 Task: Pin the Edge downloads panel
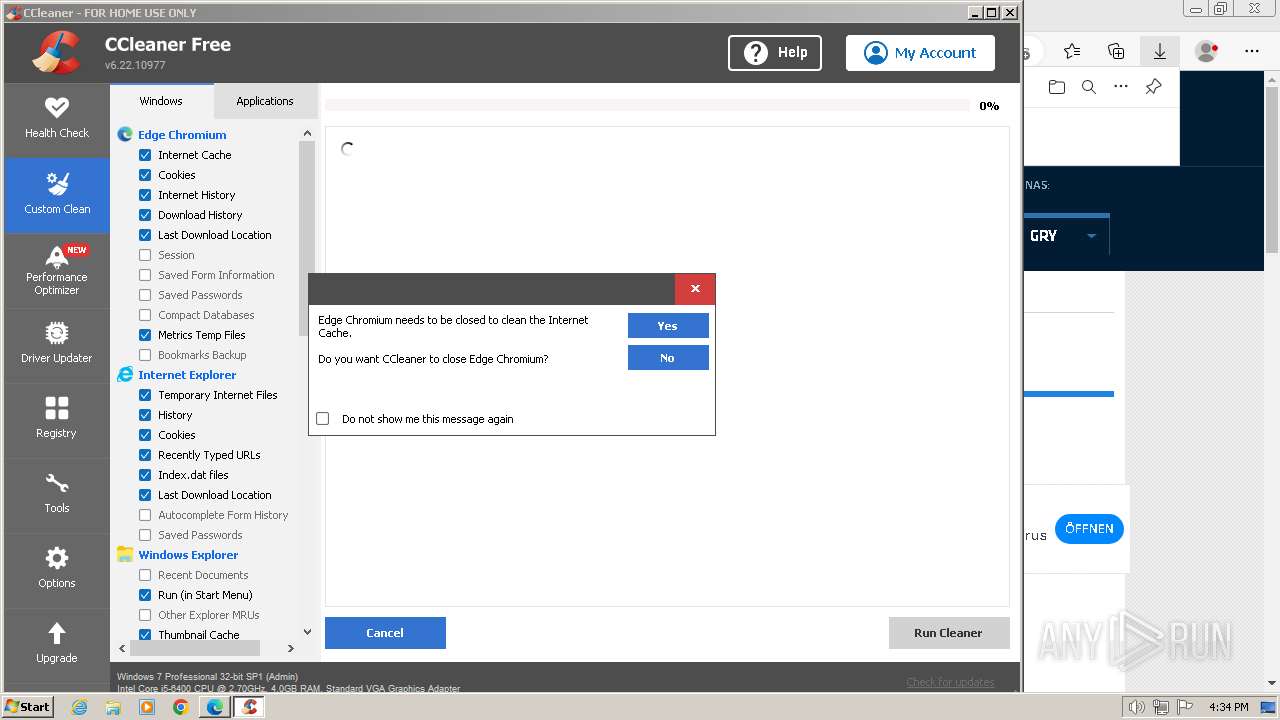click(1153, 87)
